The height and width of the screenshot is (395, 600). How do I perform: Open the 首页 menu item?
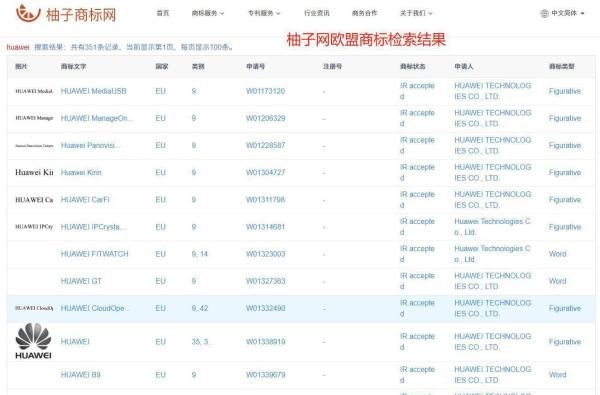(x=163, y=13)
